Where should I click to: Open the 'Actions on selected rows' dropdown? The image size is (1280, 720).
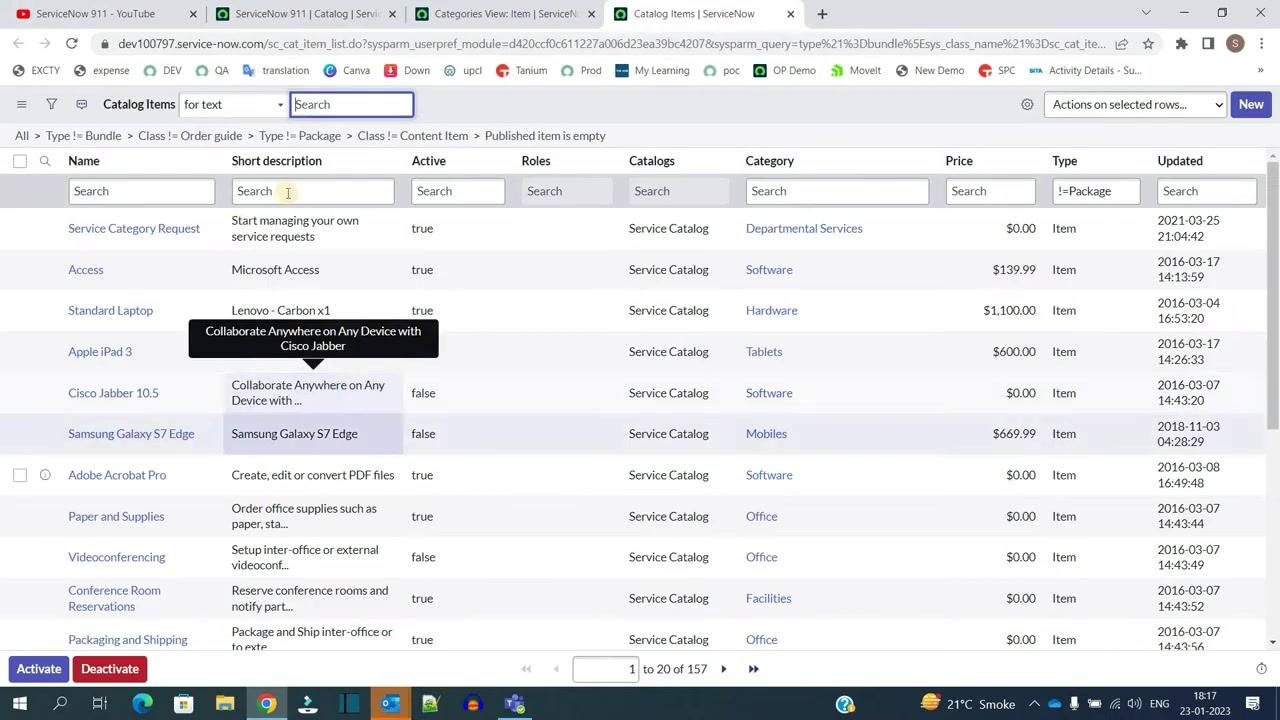[1135, 104]
